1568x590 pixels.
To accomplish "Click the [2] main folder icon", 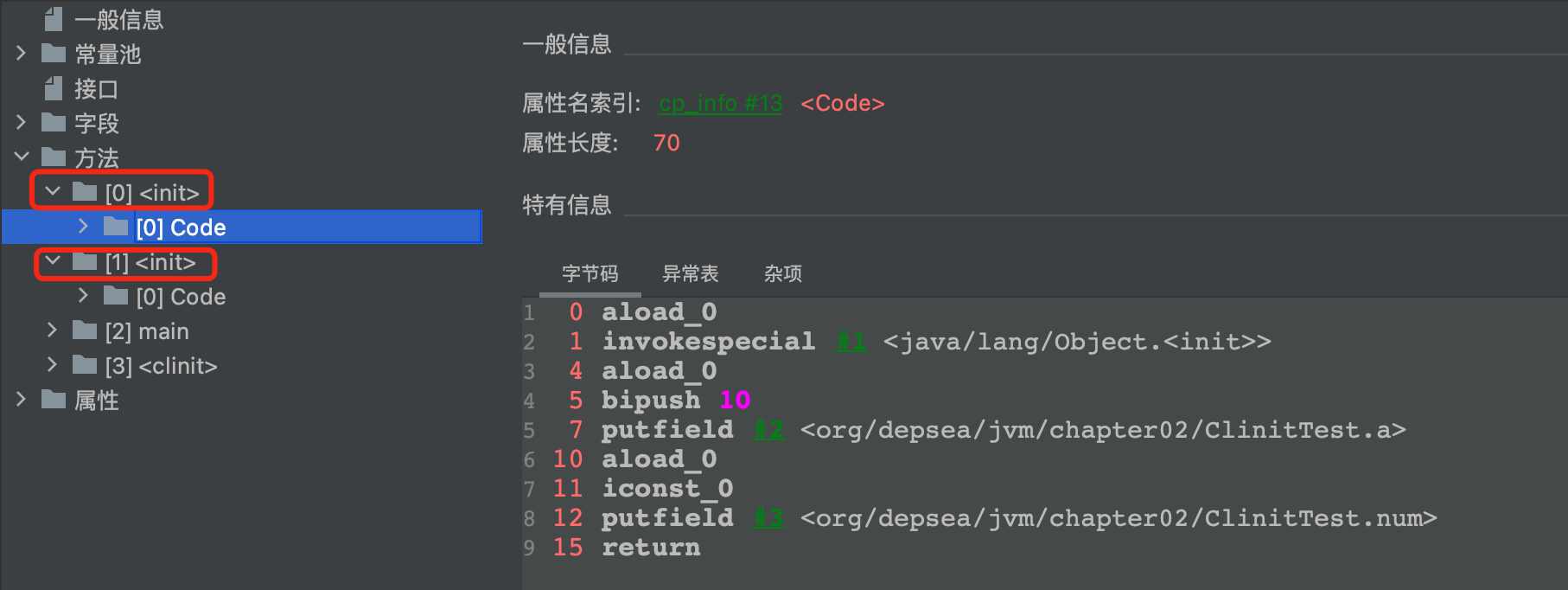I will point(85,330).
